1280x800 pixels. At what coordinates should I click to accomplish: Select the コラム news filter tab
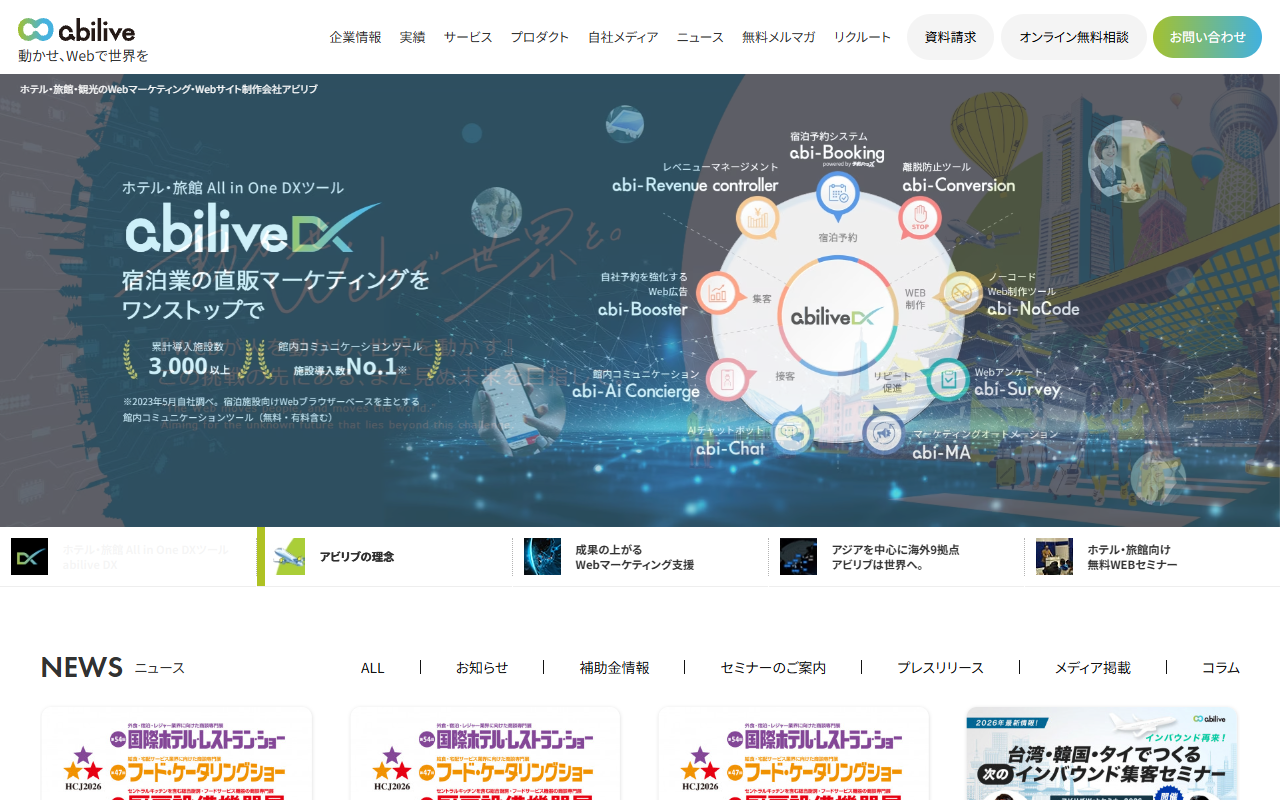[x=1219, y=667]
